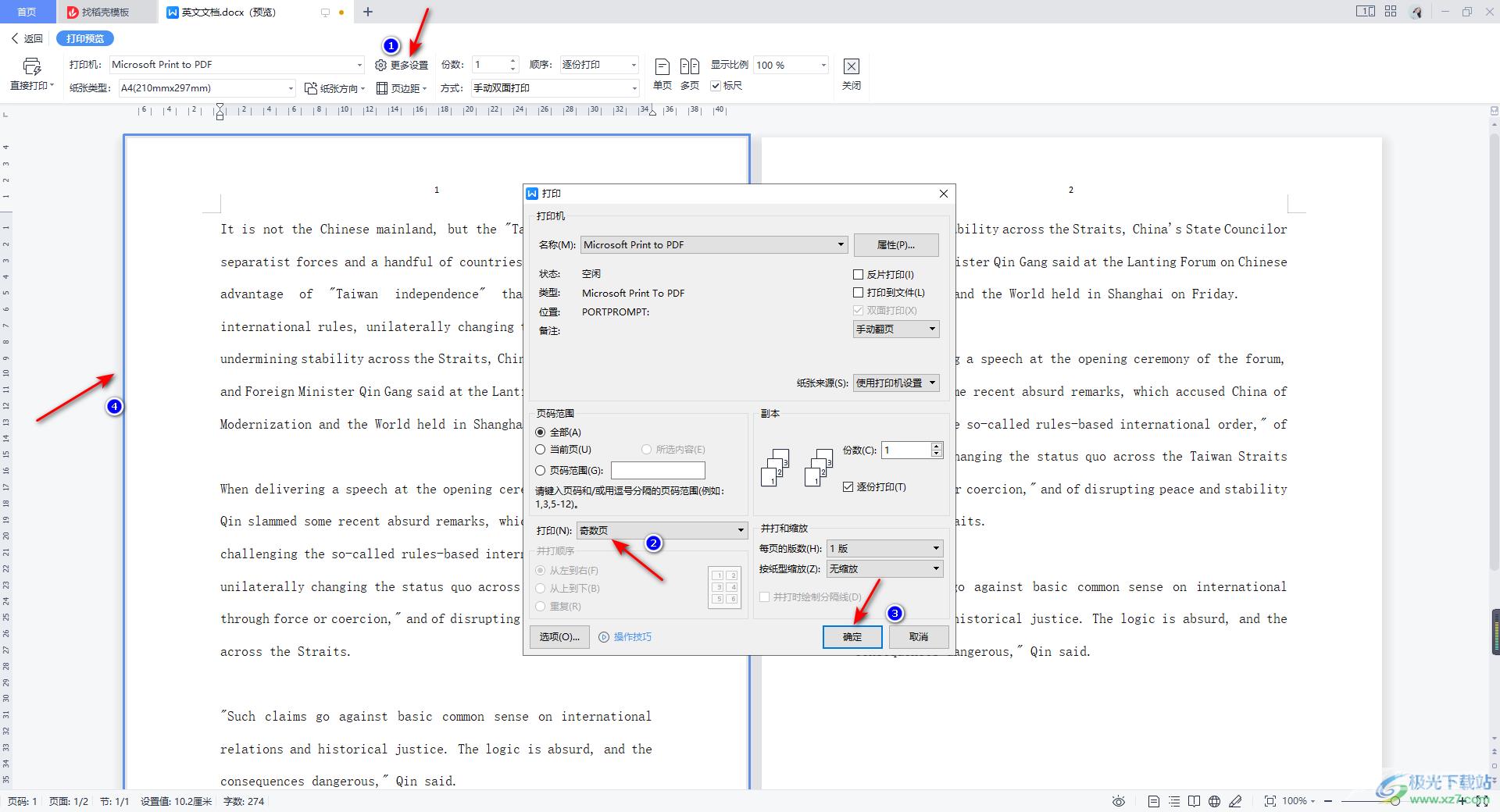Open pages per sheet (每页的版数) dropdown
The height and width of the screenshot is (812, 1500).
(884, 548)
